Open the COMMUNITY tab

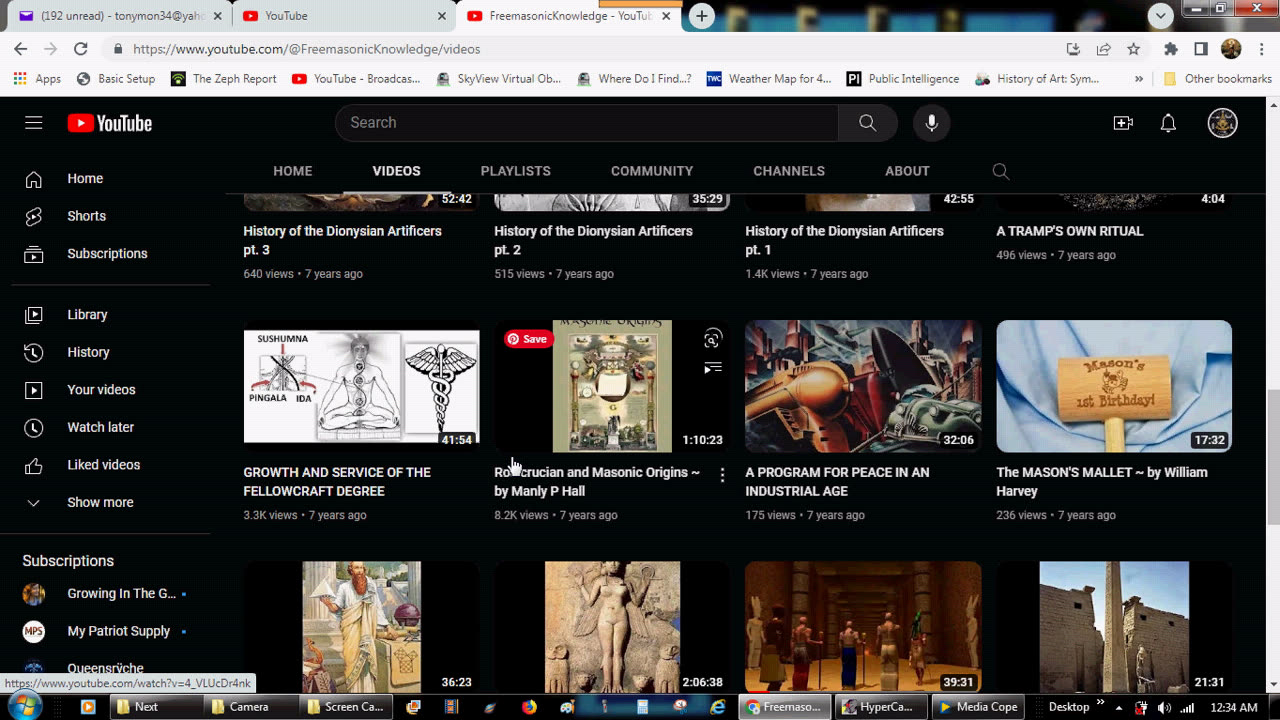coord(652,171)
